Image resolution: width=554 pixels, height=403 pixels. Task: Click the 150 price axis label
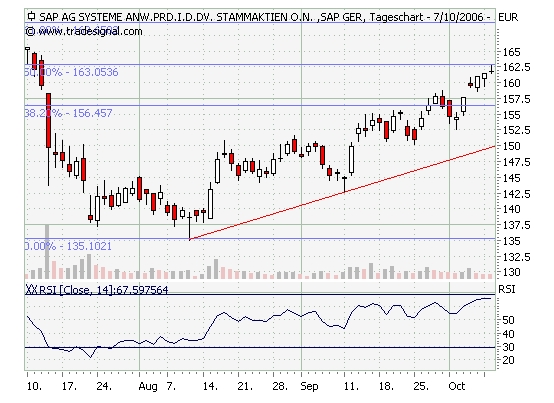tap(511, 146)
